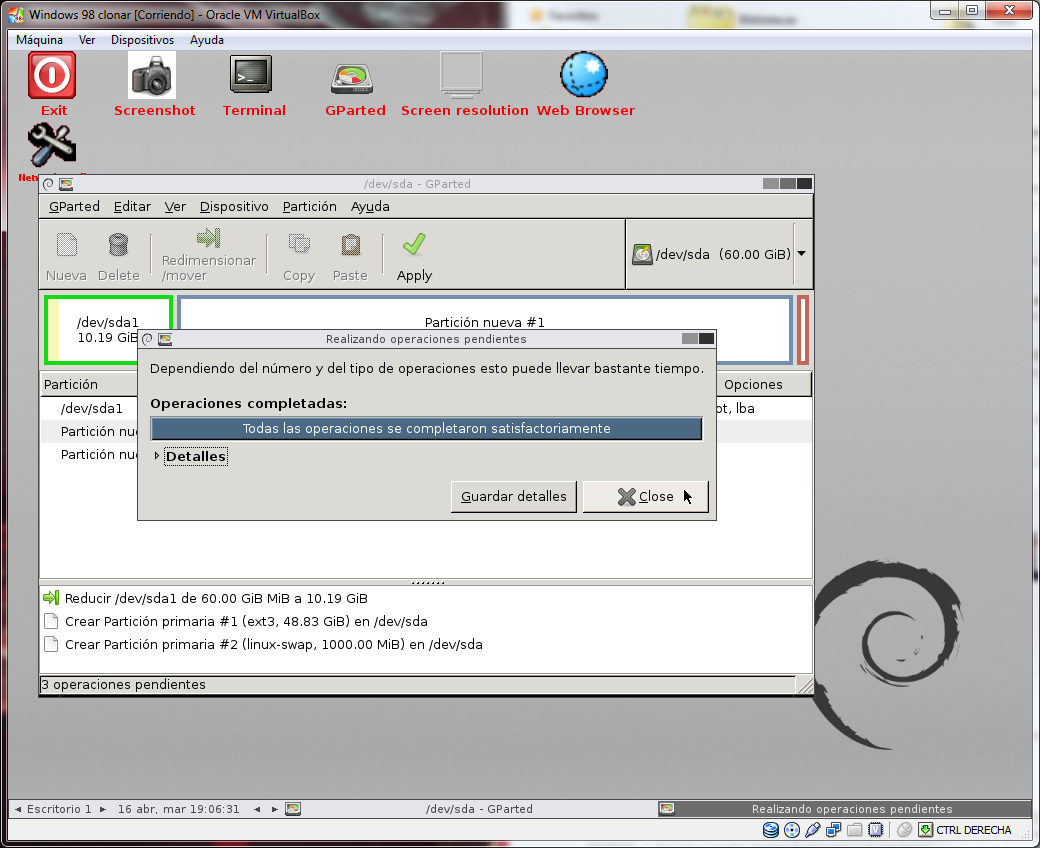This screenshot has height=848, width=1040.
Task: Open VirtualBox Ver menu
Action: [x=87, y=40]
